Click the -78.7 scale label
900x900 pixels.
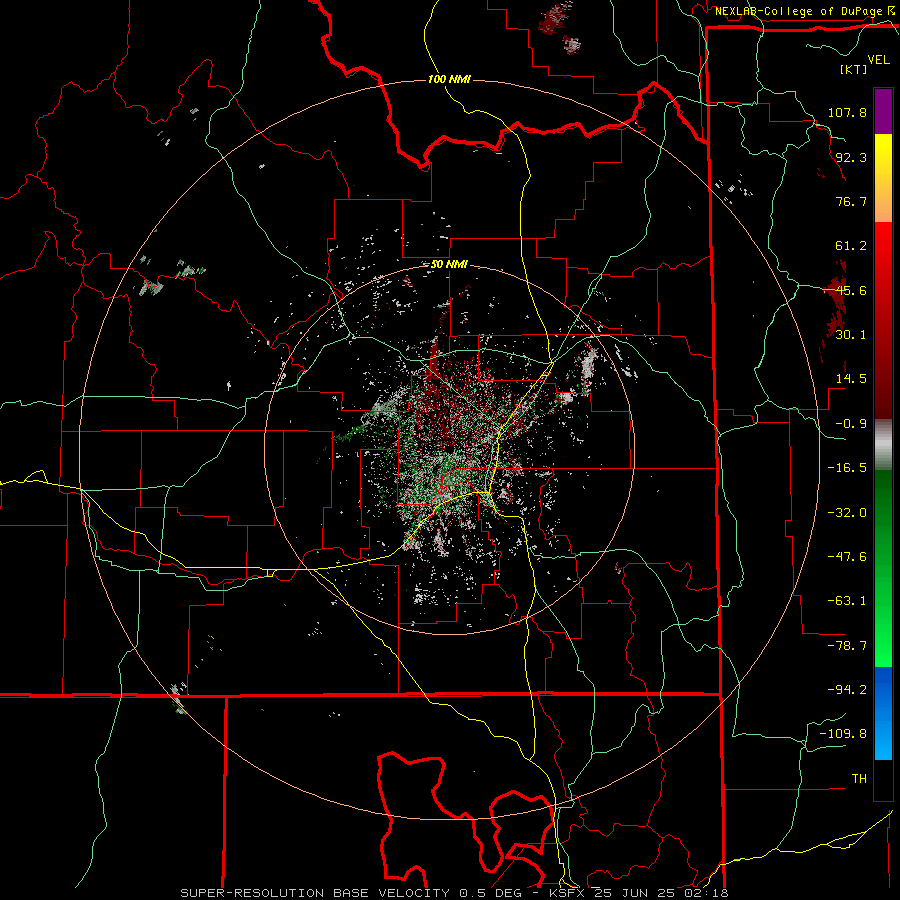(847, 646)
